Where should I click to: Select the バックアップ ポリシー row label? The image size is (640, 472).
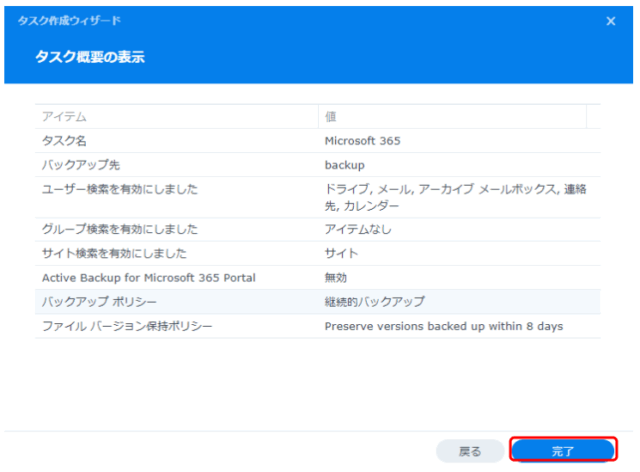98,301
